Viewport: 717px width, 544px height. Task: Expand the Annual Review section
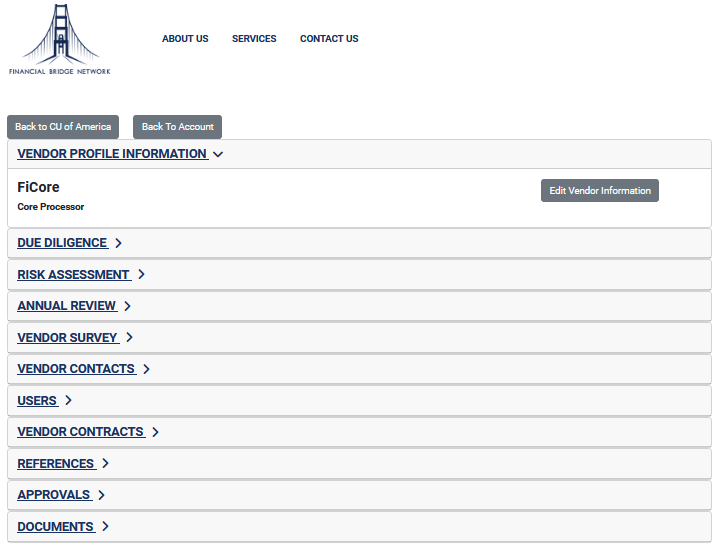click(67, 306)
